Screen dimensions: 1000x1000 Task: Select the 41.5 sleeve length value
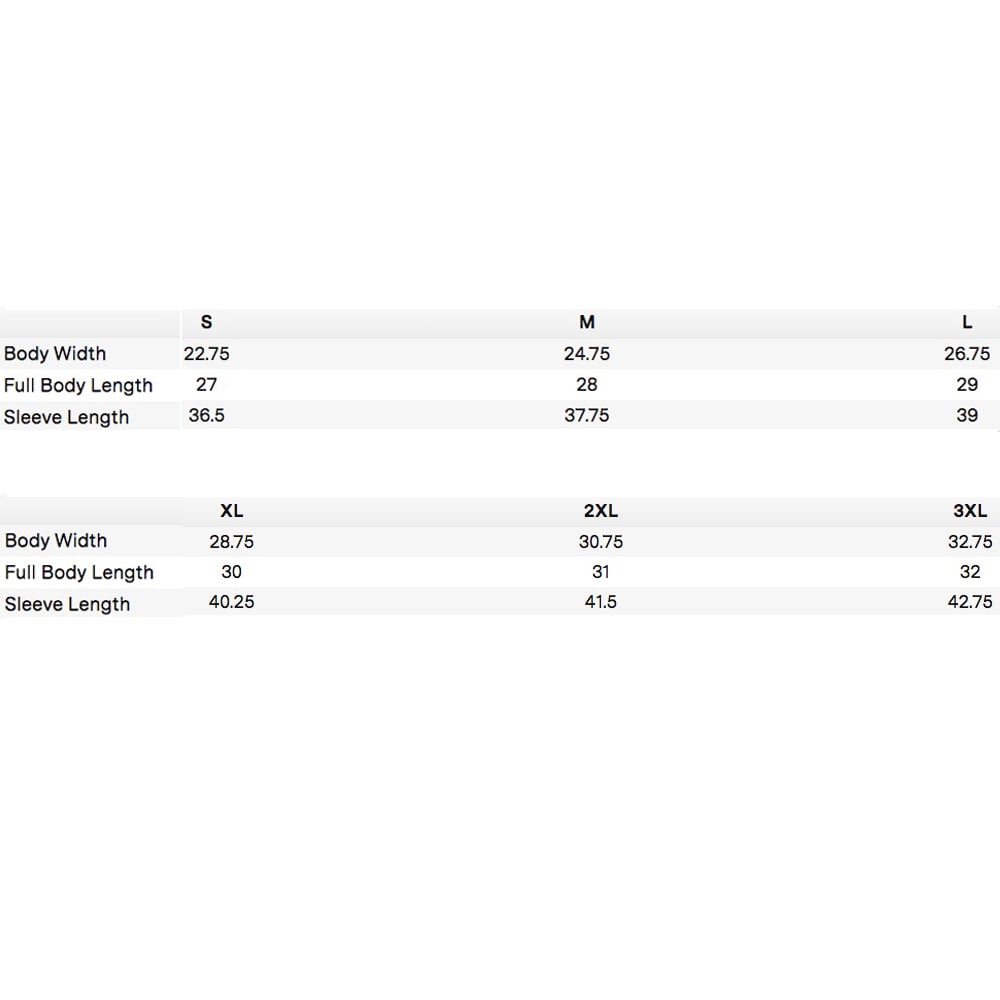click(601, 603)
